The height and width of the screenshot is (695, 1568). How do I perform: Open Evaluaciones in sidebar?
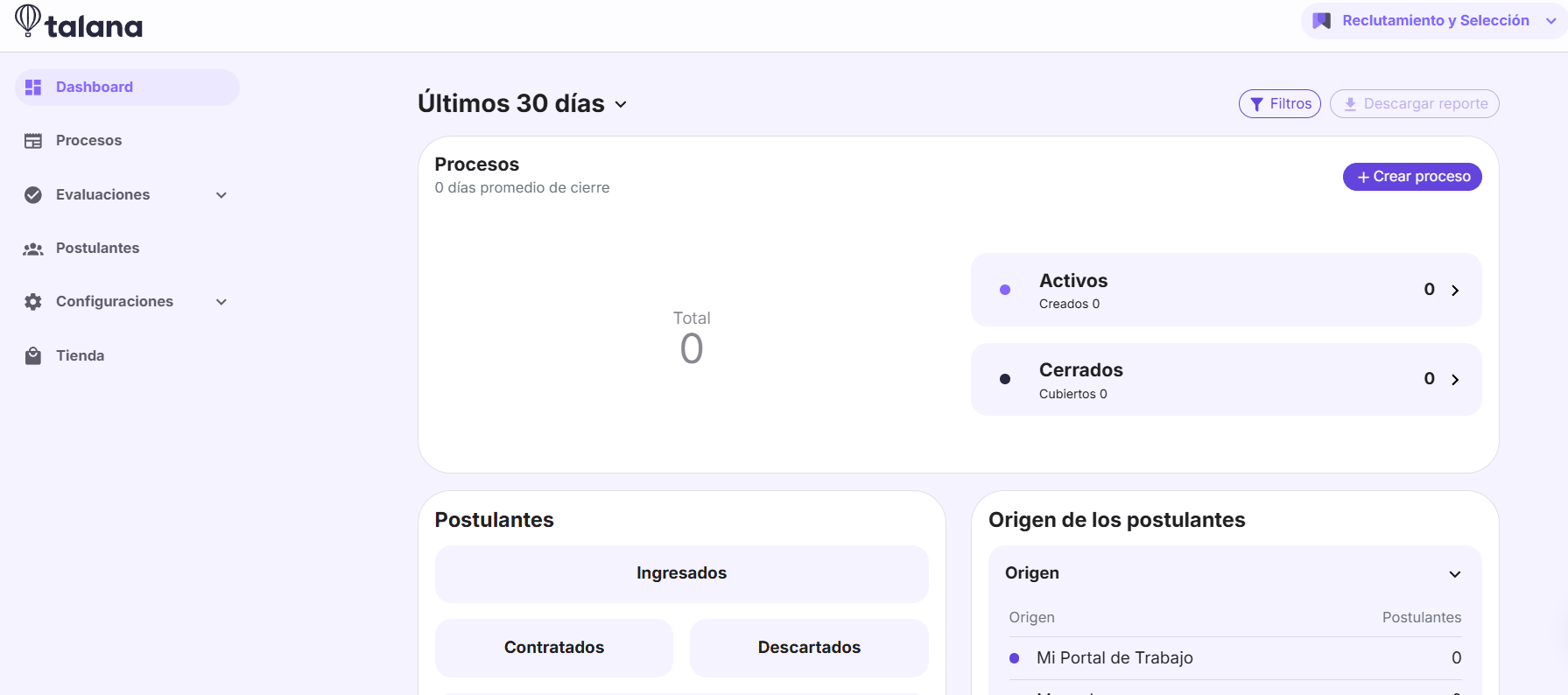coord(127,195)
